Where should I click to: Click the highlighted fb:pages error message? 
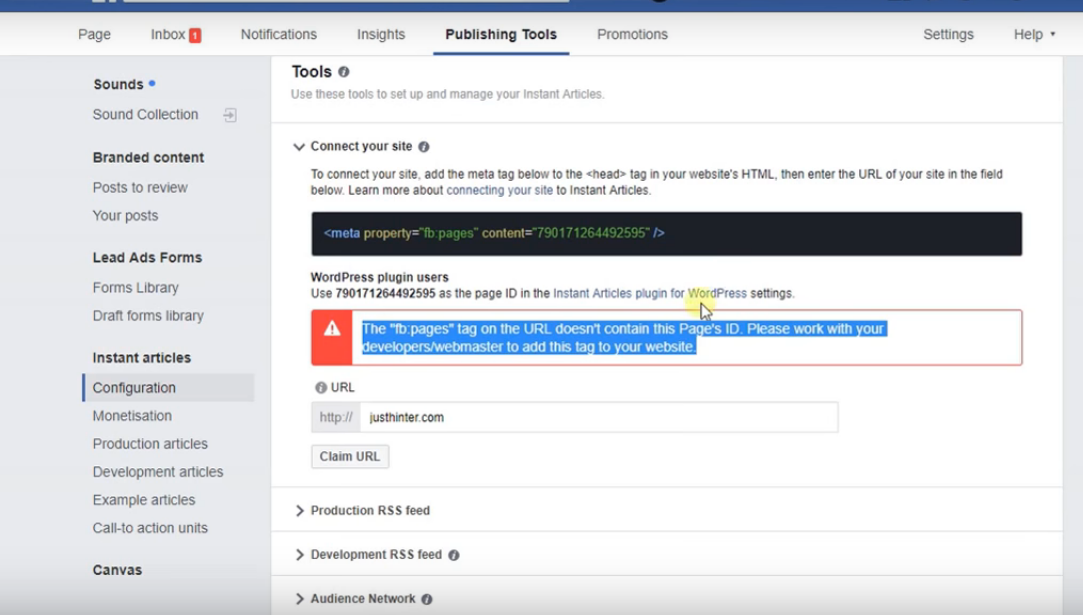pyautogui.click(x=622, y=337)
